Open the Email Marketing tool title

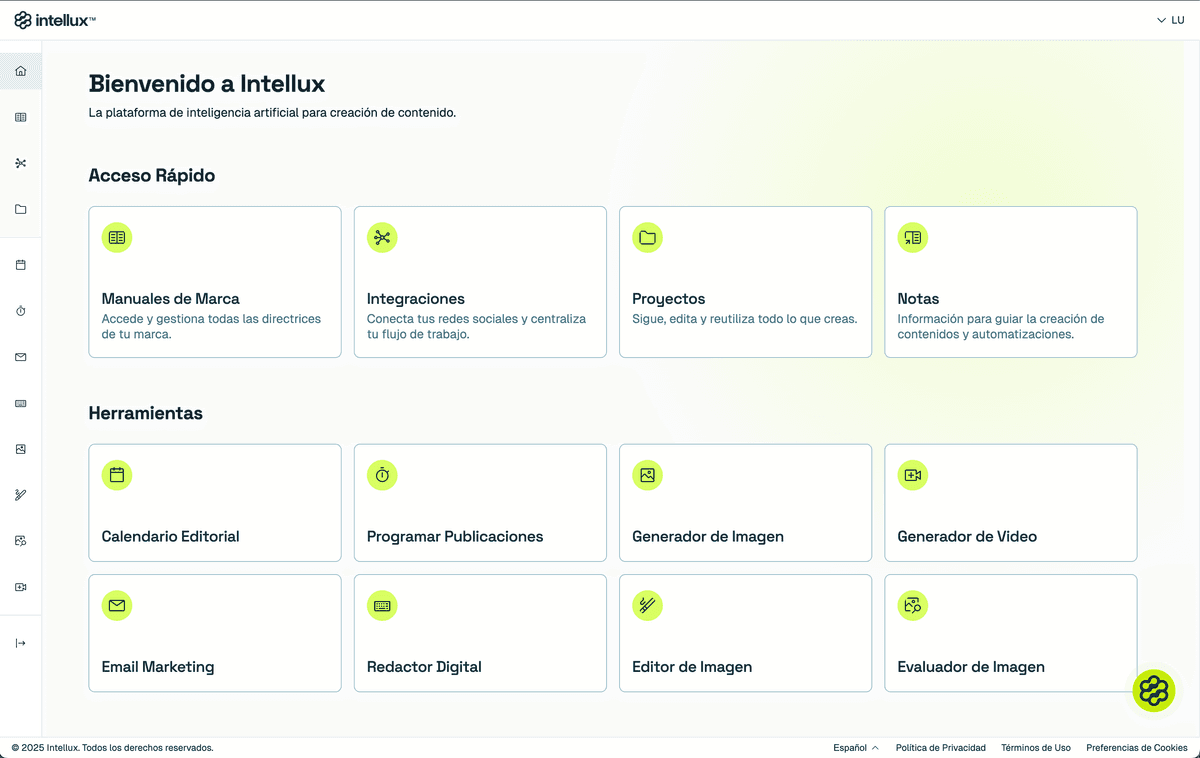tap(158, 666)
